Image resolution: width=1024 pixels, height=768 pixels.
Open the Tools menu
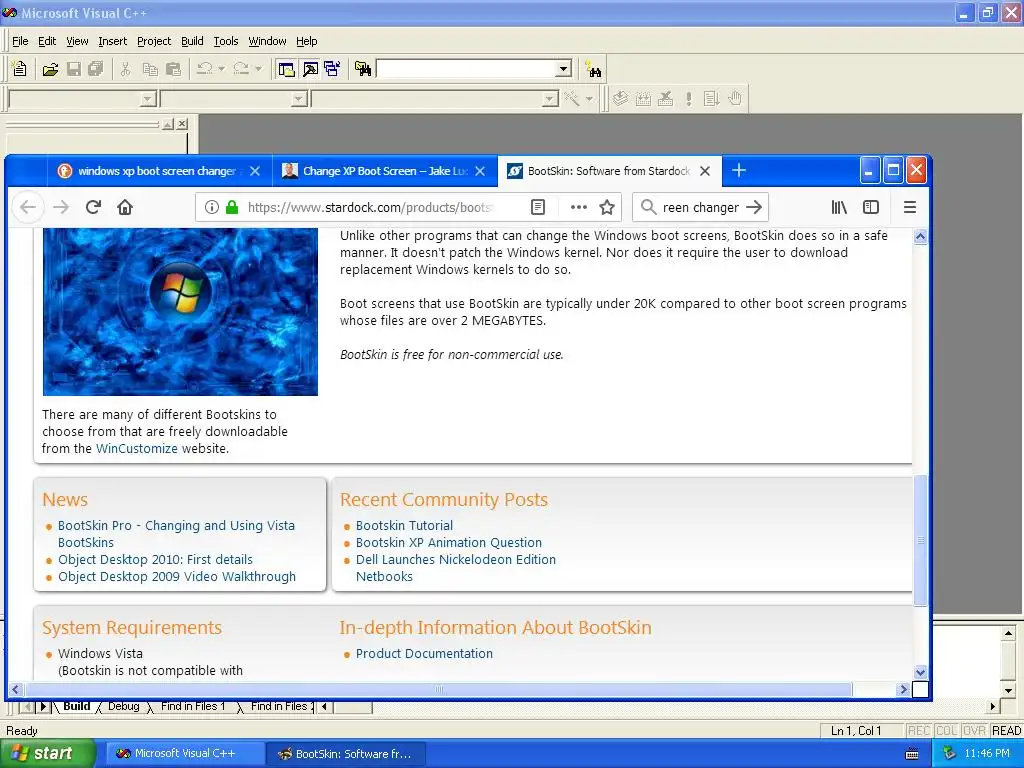tap(226, 41)
